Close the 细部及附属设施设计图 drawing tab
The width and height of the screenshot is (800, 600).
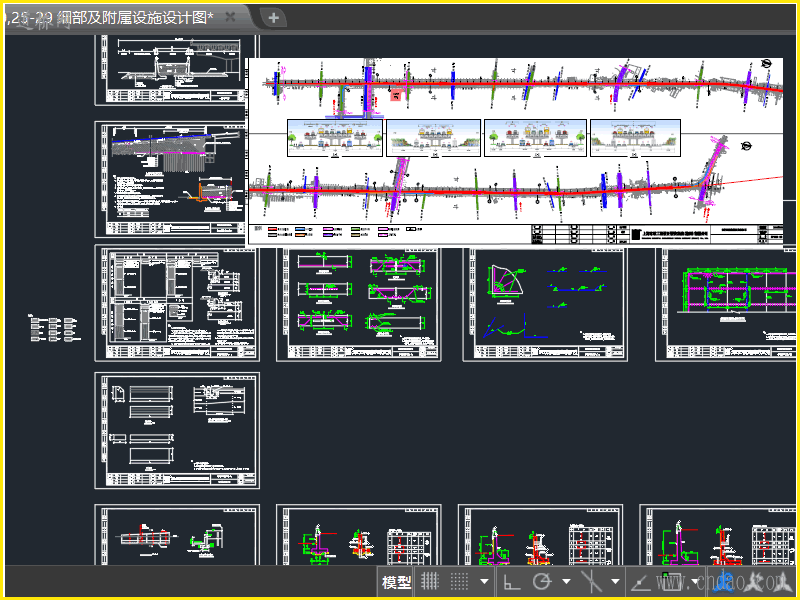[x=231, y=17]
